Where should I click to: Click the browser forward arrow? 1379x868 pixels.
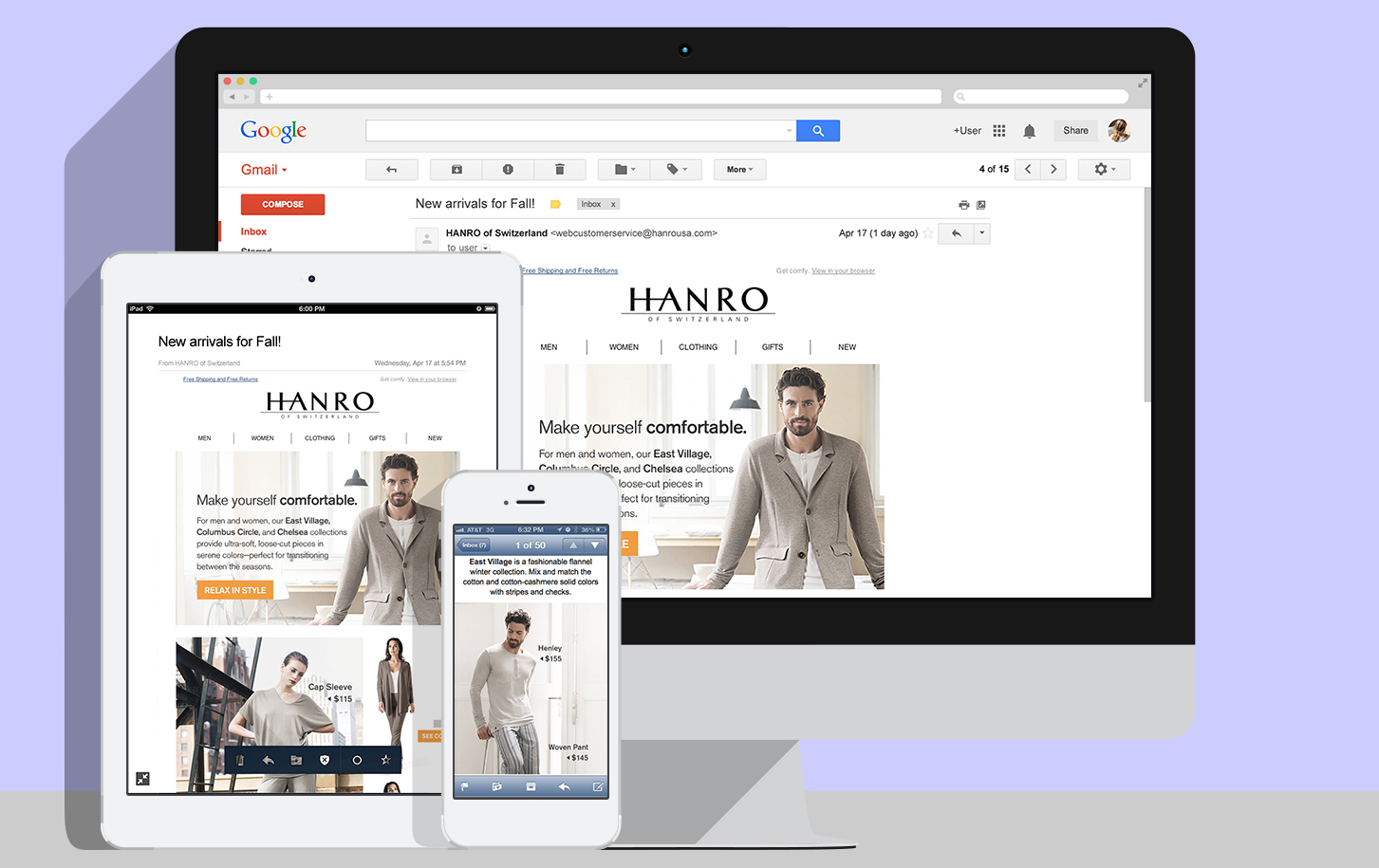[x=246, y=97]
